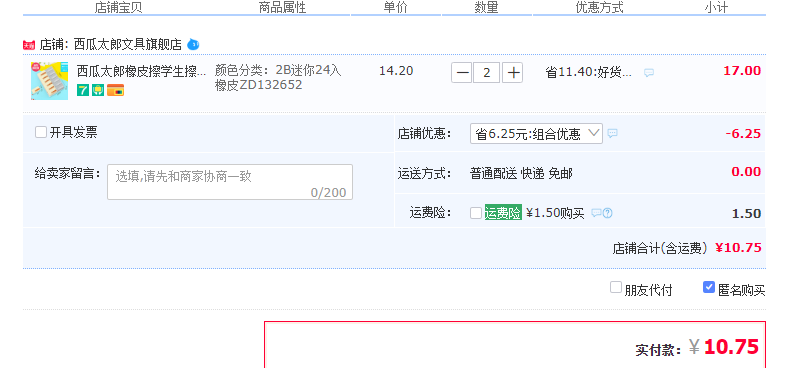Click the 优惠方式 column header
Viewport: 787px width, 368px height.
599,7
